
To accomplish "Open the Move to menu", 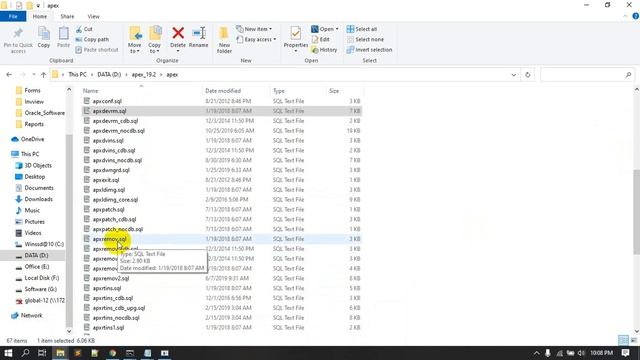I will click(x=135, y=40).
